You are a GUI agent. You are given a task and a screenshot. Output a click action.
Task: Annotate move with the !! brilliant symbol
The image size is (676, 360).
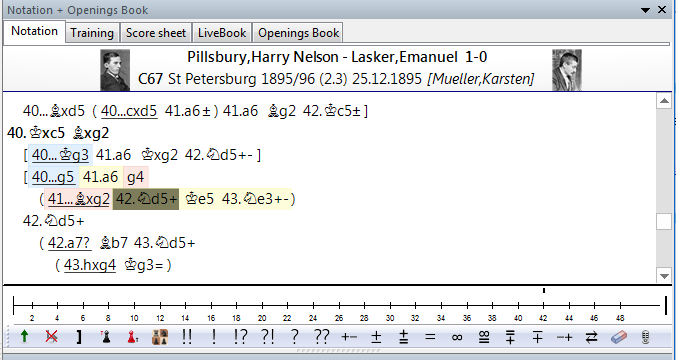tap(187, 336)
